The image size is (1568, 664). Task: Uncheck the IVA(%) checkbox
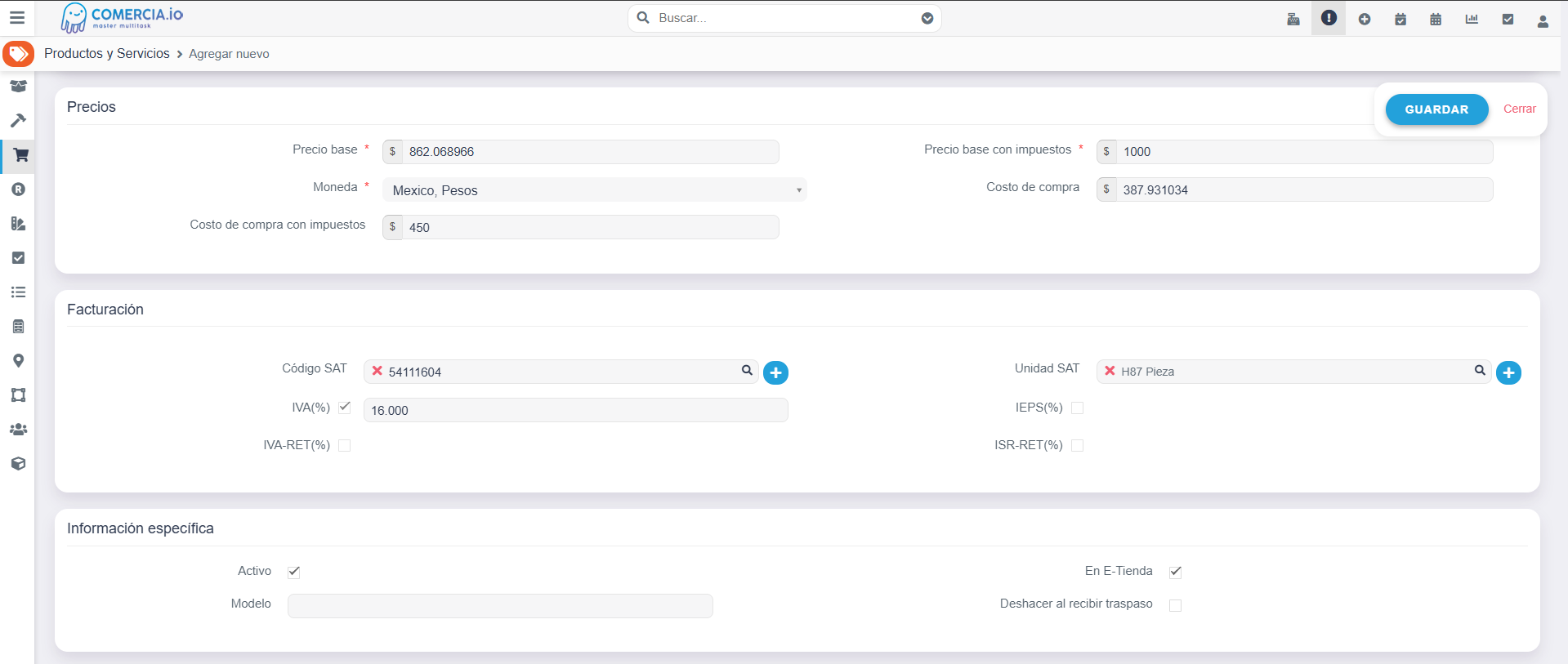click(345, 407)
